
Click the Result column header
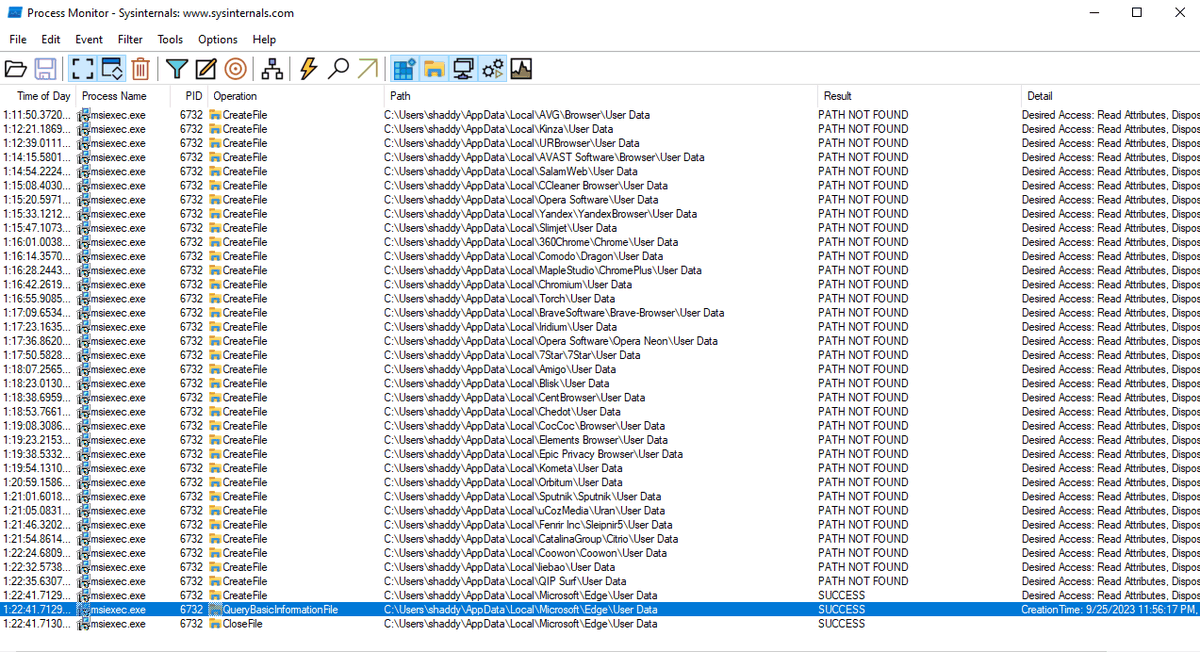[x=838, y=96]
